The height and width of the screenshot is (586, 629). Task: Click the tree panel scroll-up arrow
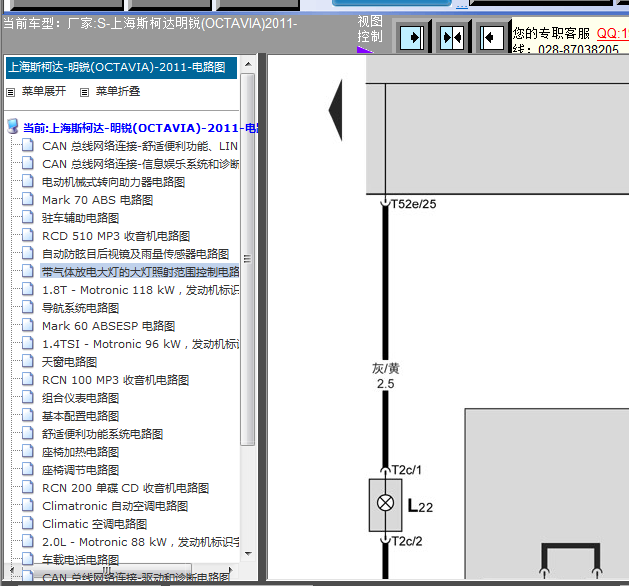248,64
